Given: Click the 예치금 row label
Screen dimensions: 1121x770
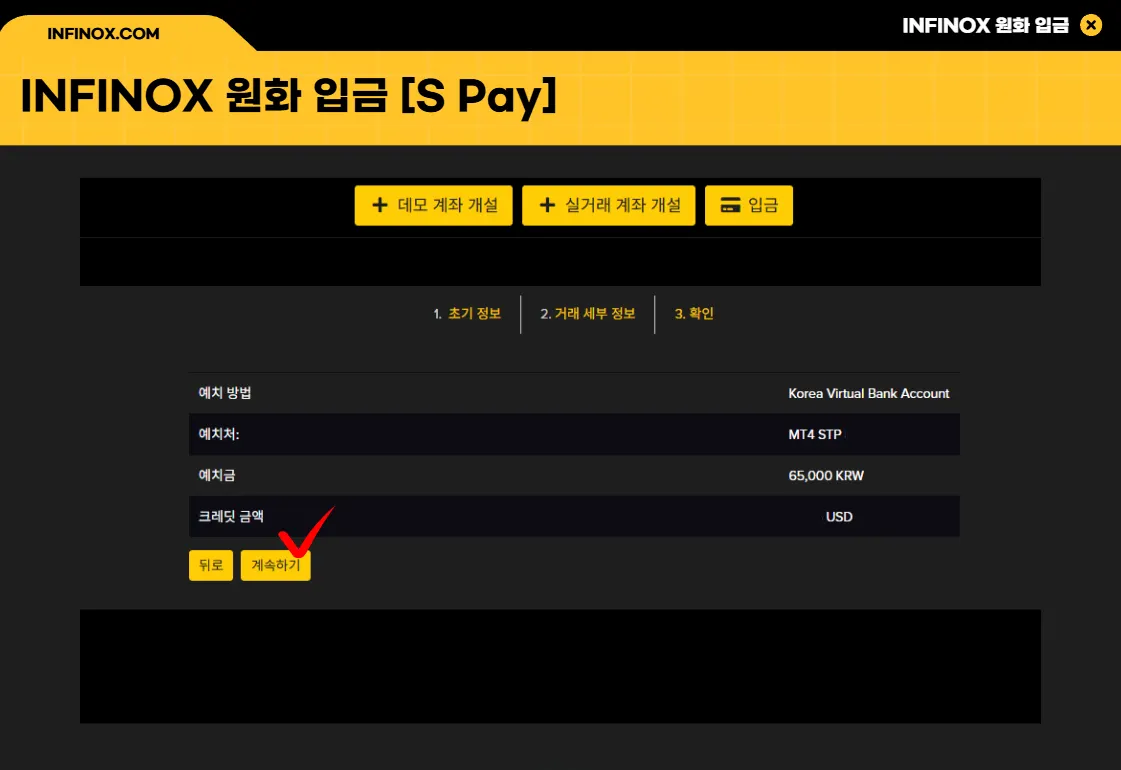Looking at the screenshot, I should coord(217,475).
